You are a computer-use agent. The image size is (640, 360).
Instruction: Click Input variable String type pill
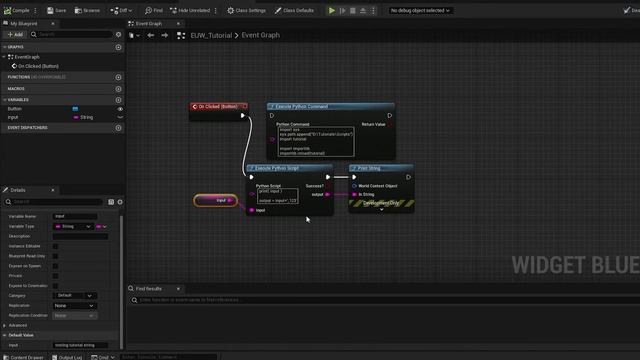[x=83, y=117]
